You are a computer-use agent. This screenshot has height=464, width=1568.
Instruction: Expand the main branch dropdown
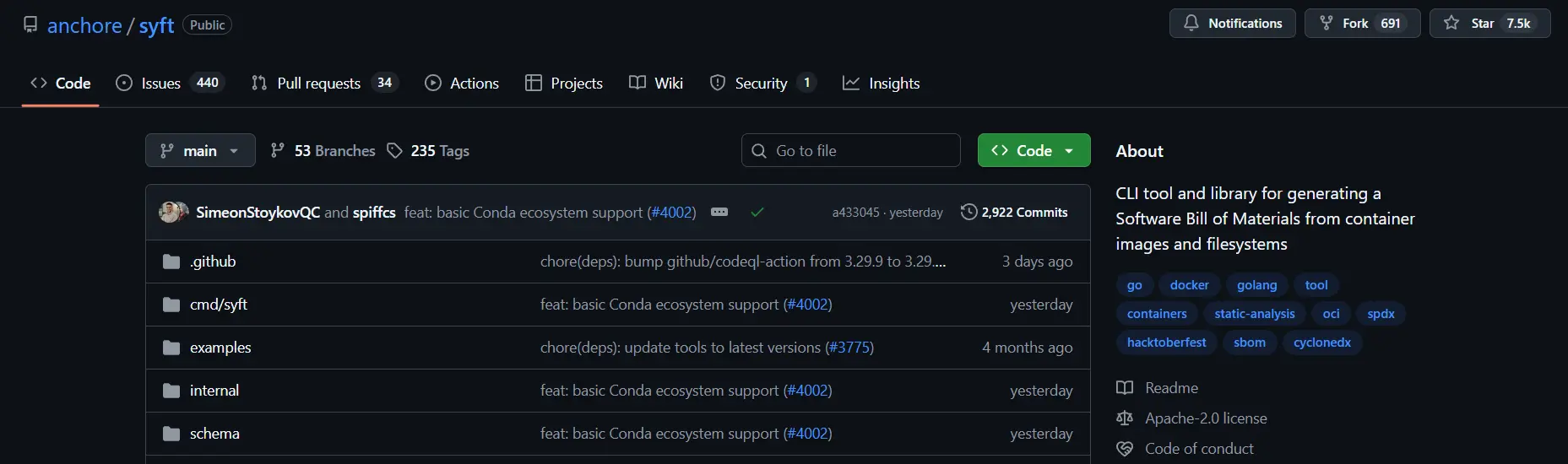pos(200,150)
